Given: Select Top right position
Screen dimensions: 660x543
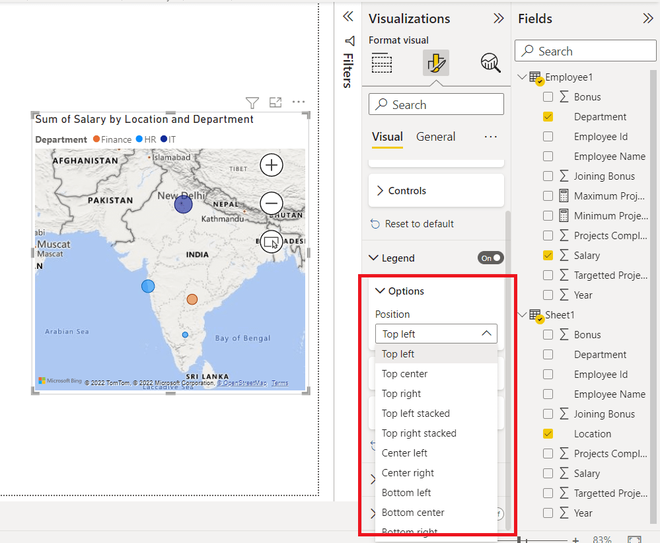Looking at the screenshot, I should pos(436,394).
